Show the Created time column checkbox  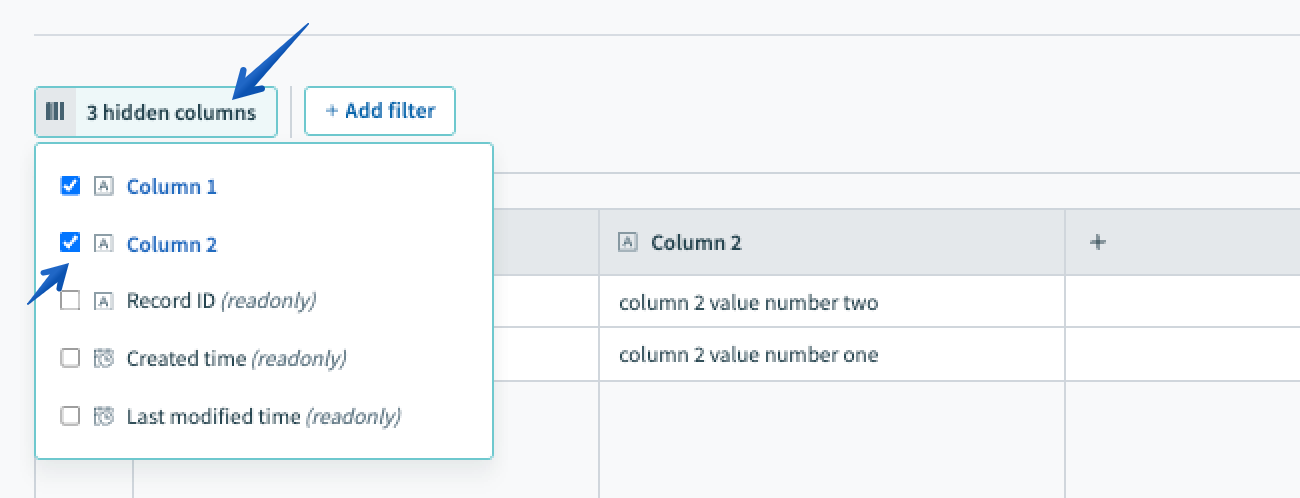pos(70,358)
